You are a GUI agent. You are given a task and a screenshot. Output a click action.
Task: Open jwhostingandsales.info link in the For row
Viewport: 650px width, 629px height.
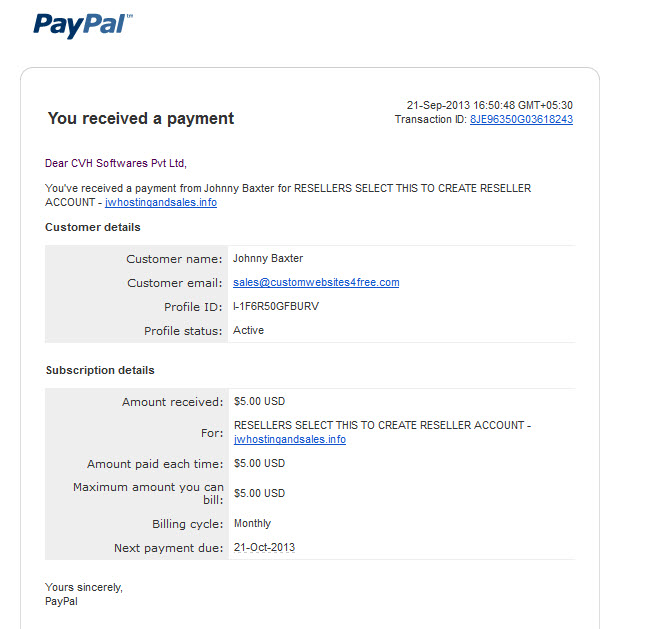[290, 439]
